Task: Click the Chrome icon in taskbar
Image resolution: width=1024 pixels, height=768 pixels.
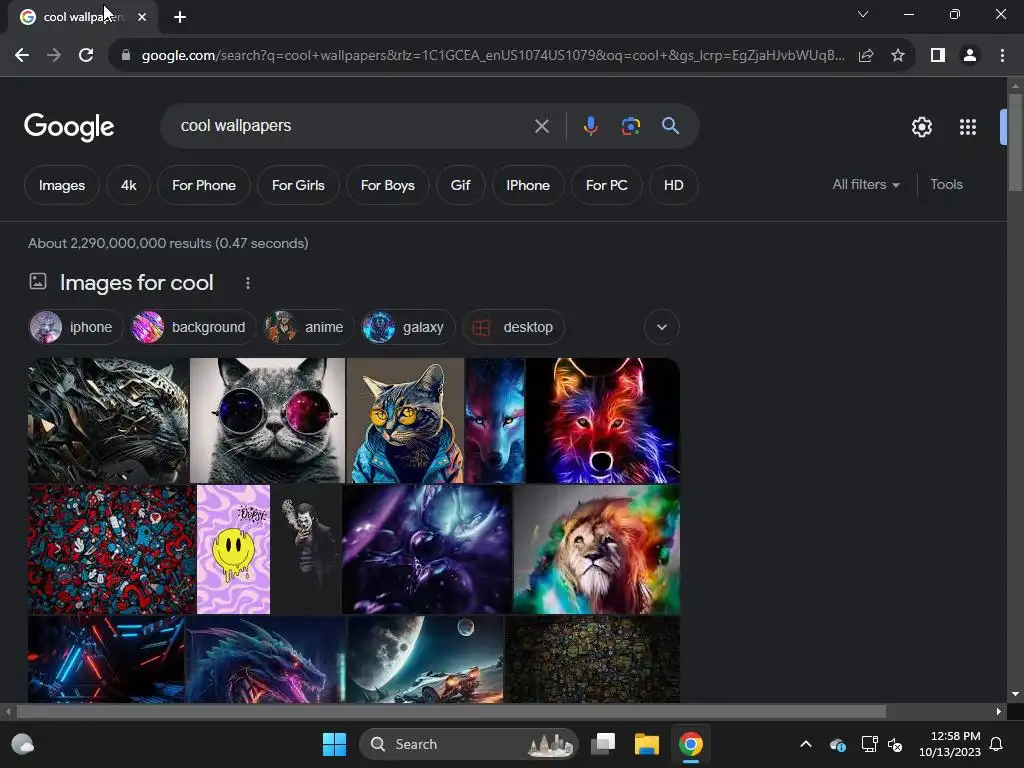Action: (690, 744)
